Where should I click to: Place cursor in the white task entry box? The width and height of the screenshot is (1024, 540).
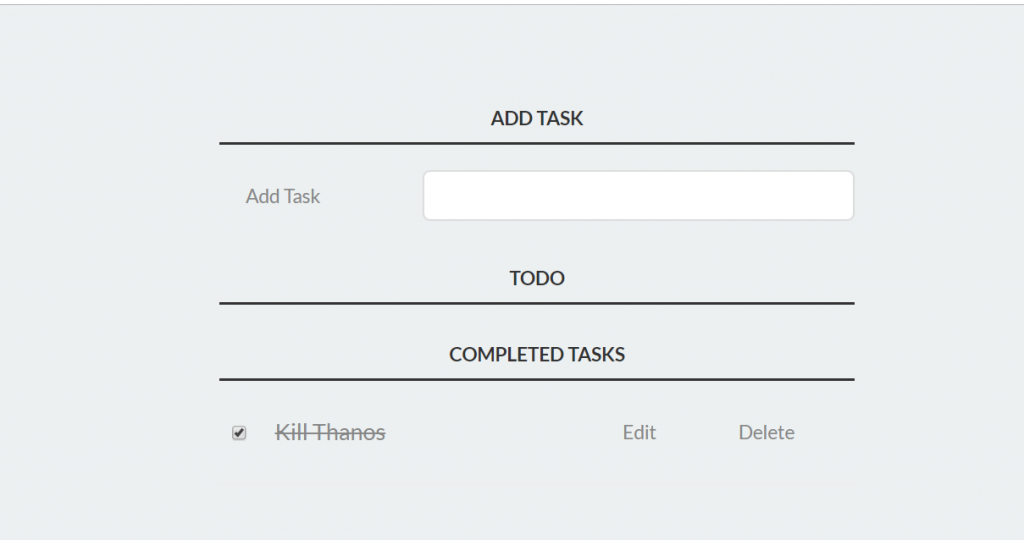tap(638, 196)
